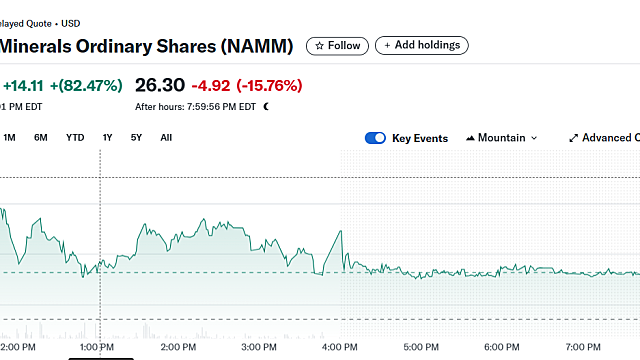Viewport: 640px width, 360px height.
Task: Select the 6M time range tab
Action: [x=40, y=138]
